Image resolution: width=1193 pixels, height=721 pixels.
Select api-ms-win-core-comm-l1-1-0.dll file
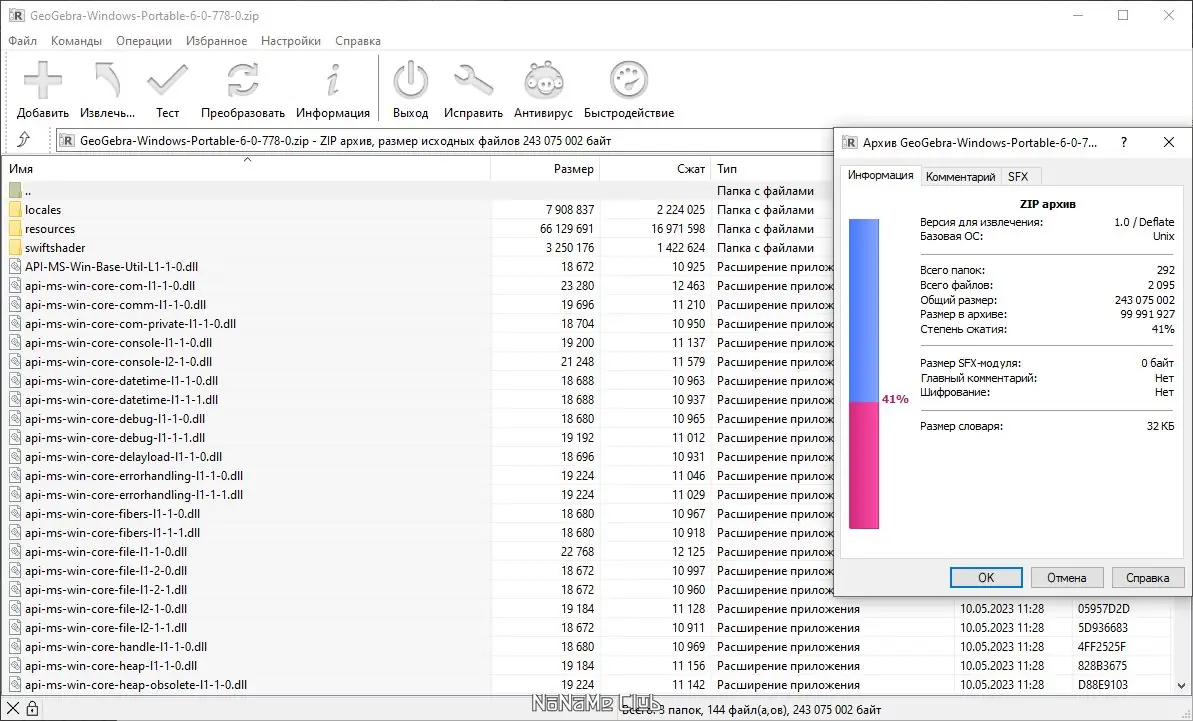115,304
